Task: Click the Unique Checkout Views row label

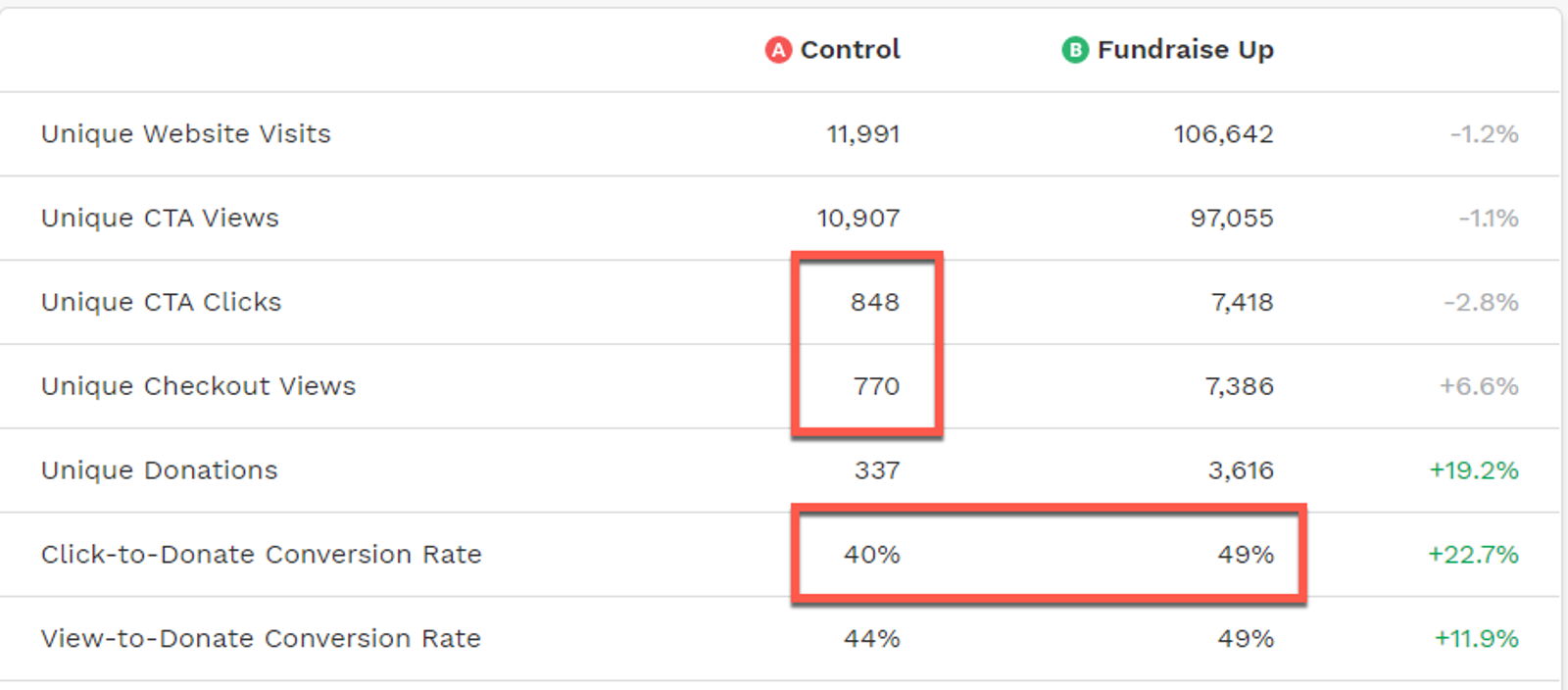Action: [198, 387]
